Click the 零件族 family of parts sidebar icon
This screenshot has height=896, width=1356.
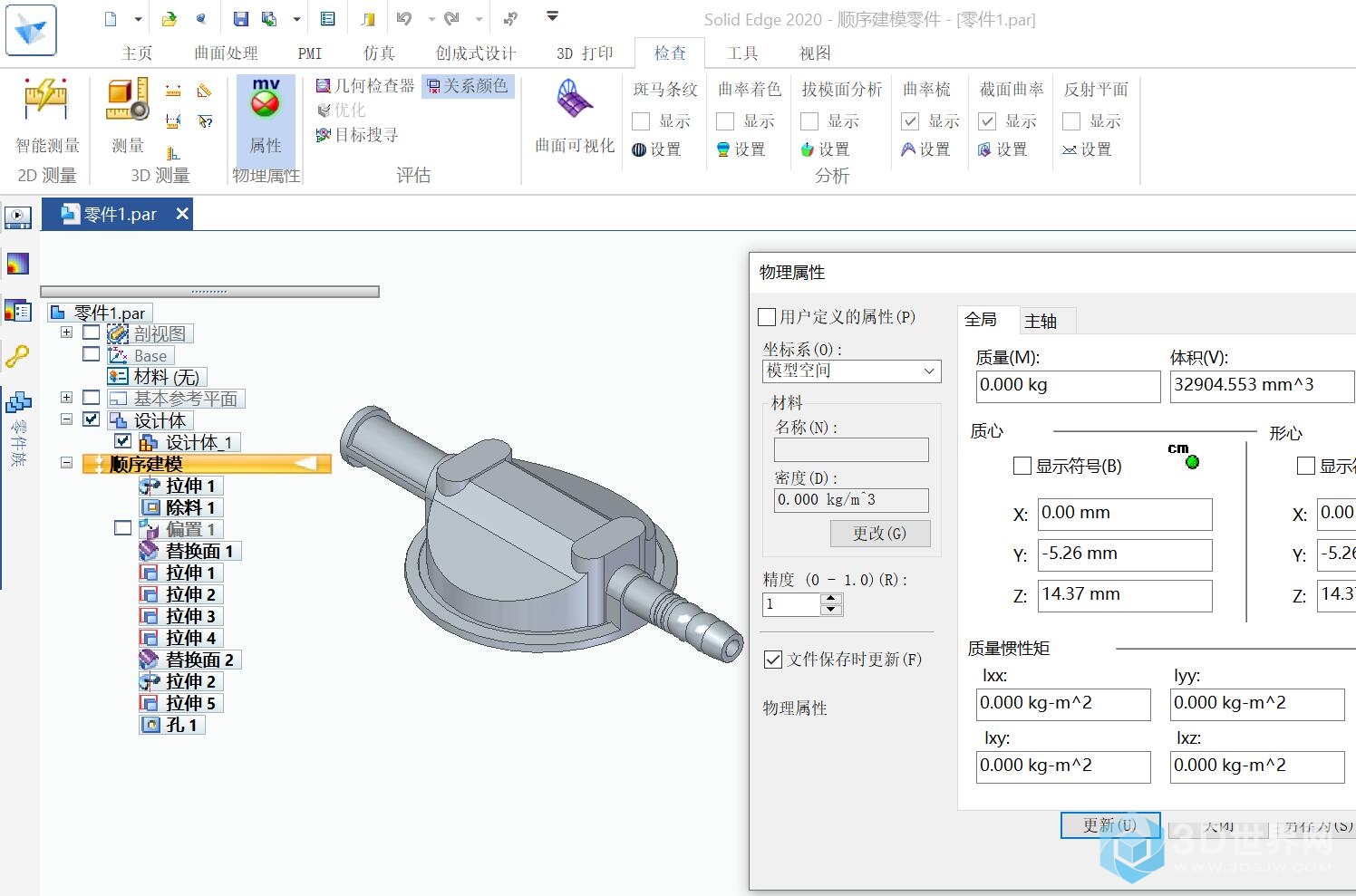(x=18, y=401)
